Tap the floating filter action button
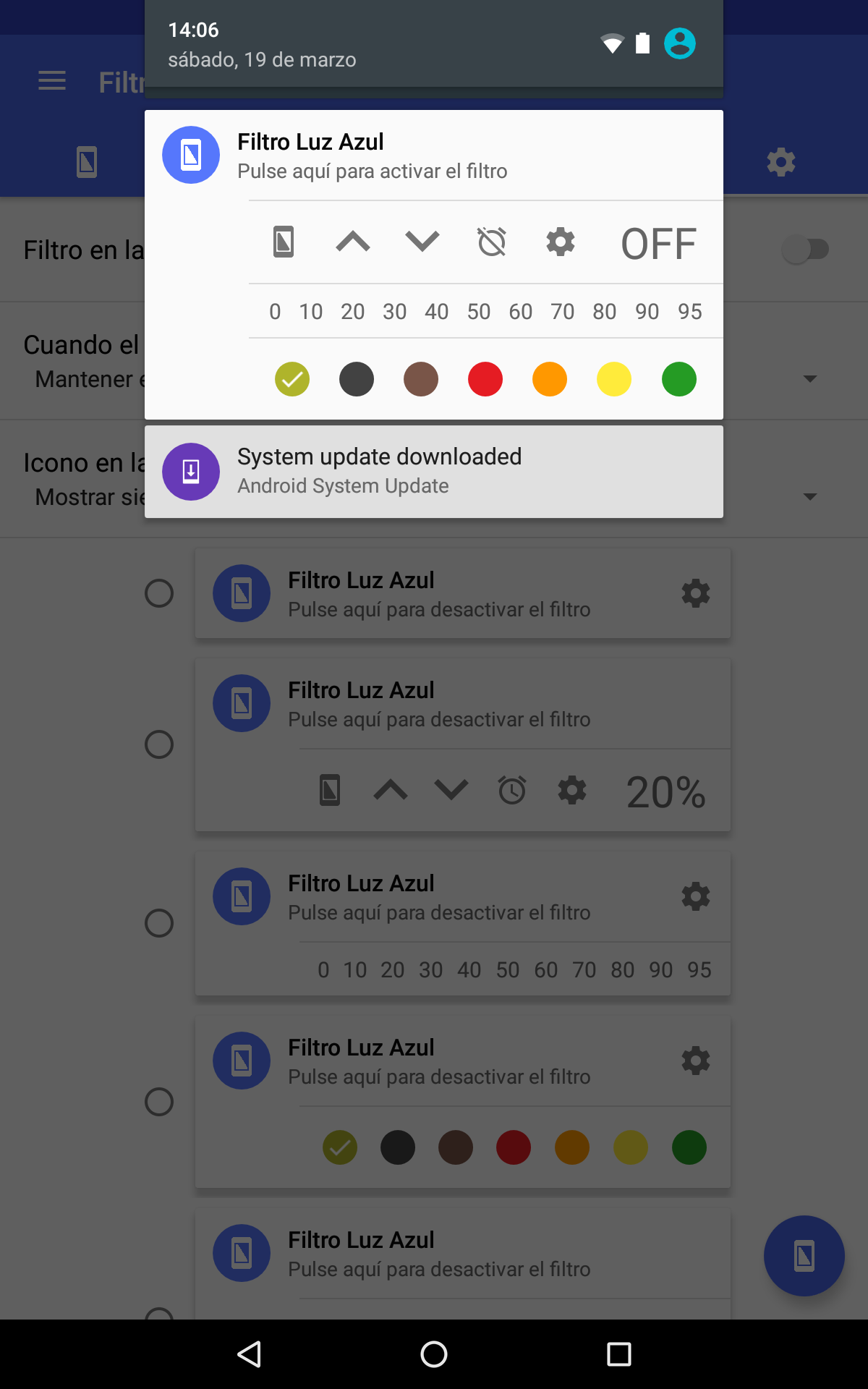Viewport: 868px width, 1389px height. click(x=804, y=1256)
